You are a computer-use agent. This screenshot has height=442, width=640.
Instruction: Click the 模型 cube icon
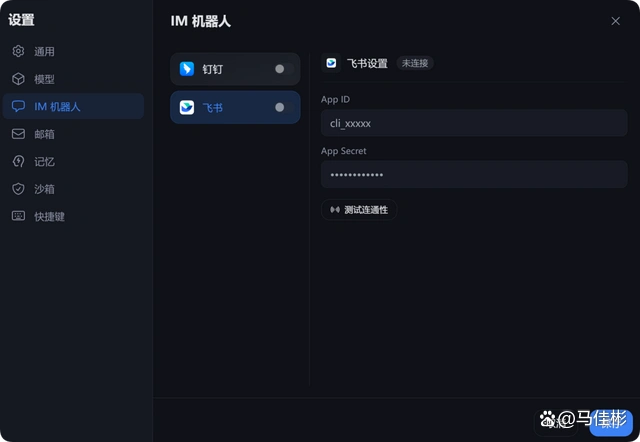18,79
